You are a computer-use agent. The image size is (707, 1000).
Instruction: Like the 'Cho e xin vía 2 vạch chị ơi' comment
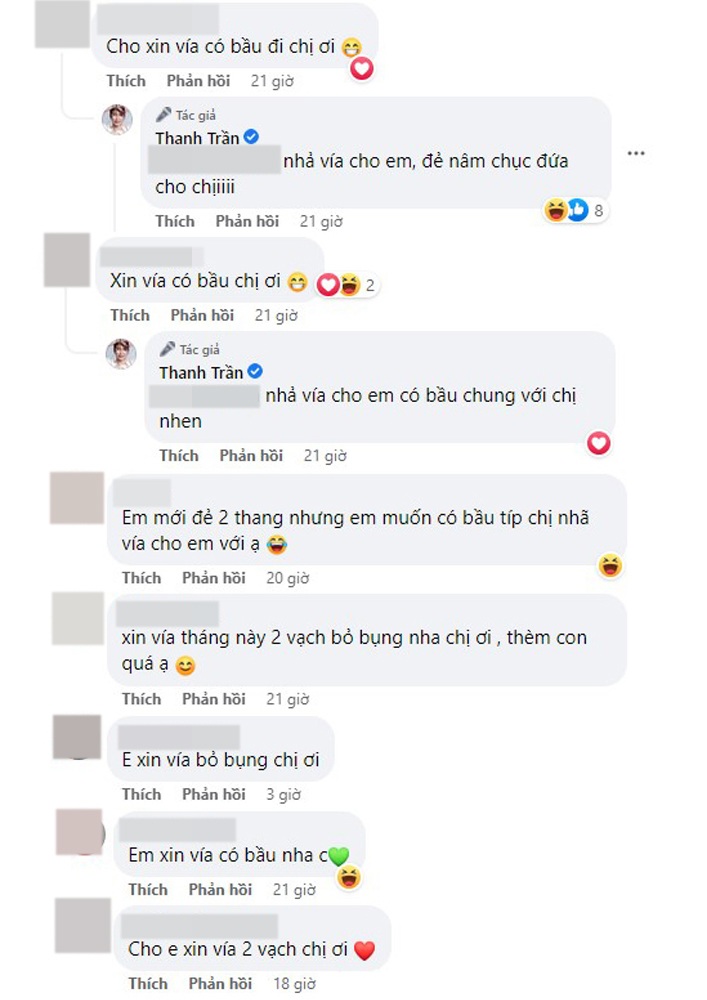coord(148,984)
